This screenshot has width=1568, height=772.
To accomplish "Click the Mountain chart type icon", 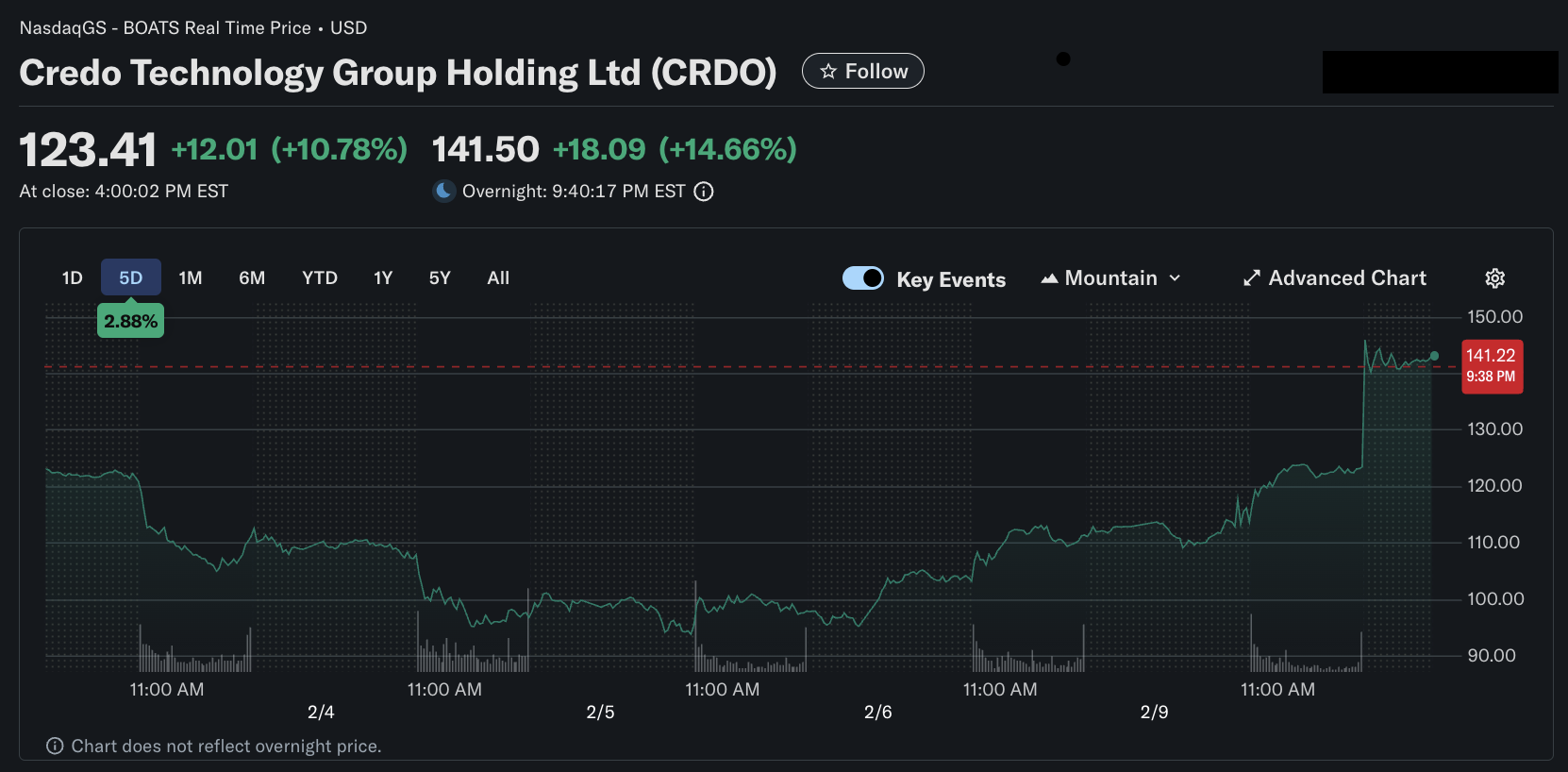I will coord(1049,278).
